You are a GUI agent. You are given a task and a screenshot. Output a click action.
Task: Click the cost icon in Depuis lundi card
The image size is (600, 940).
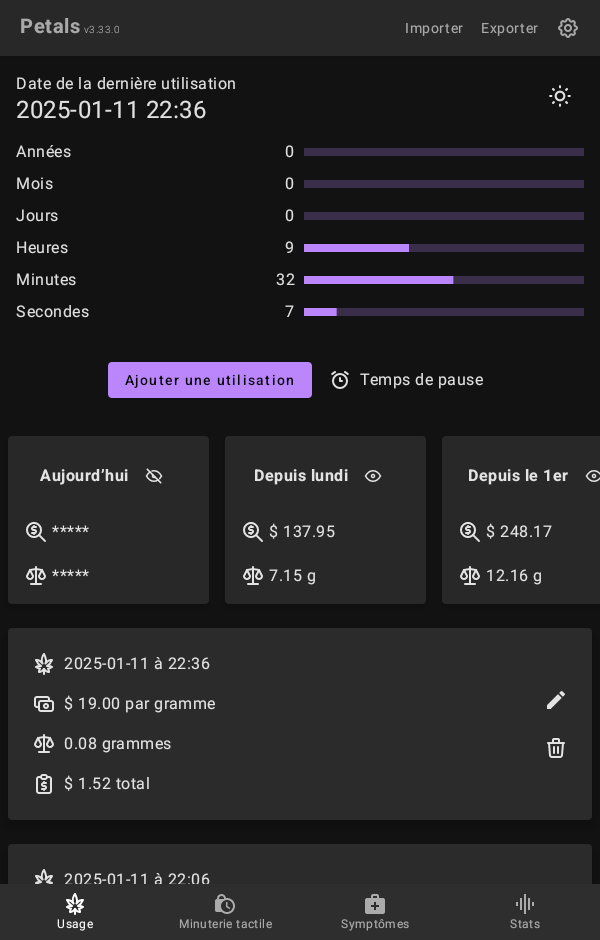[253, 532]
